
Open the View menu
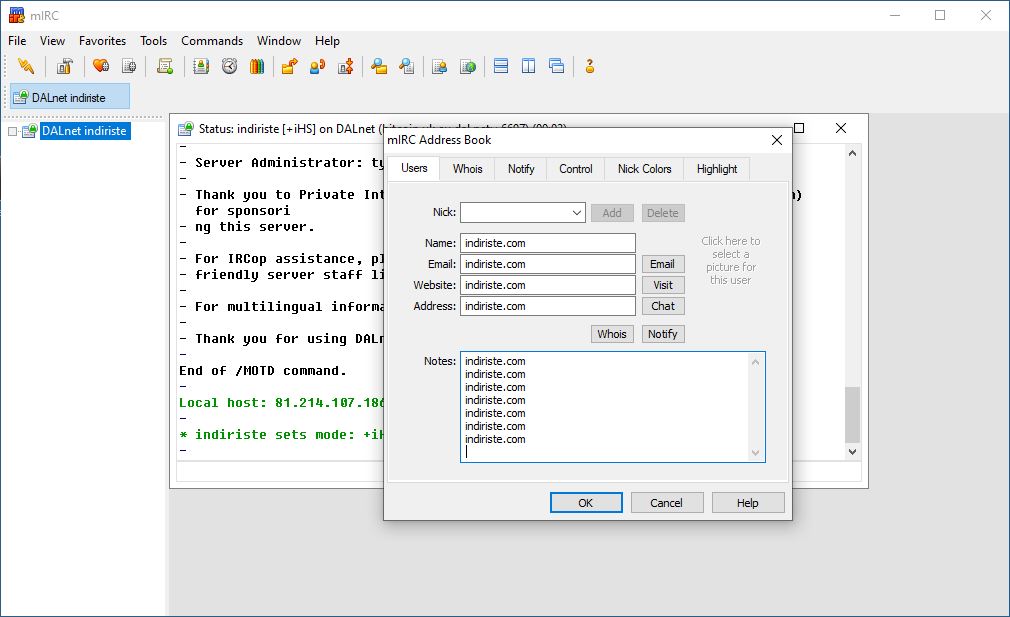[x=52, y=41]
